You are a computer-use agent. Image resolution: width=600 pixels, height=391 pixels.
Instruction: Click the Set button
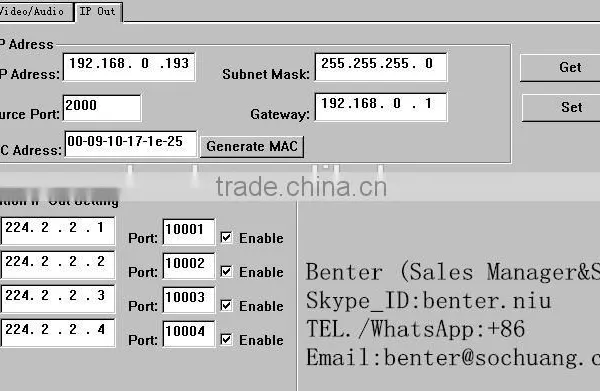561,108
